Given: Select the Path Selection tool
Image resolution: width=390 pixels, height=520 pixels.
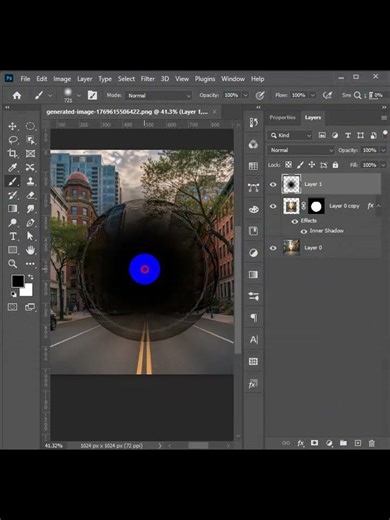Looking at the screenshot, I should click(30, 236).
